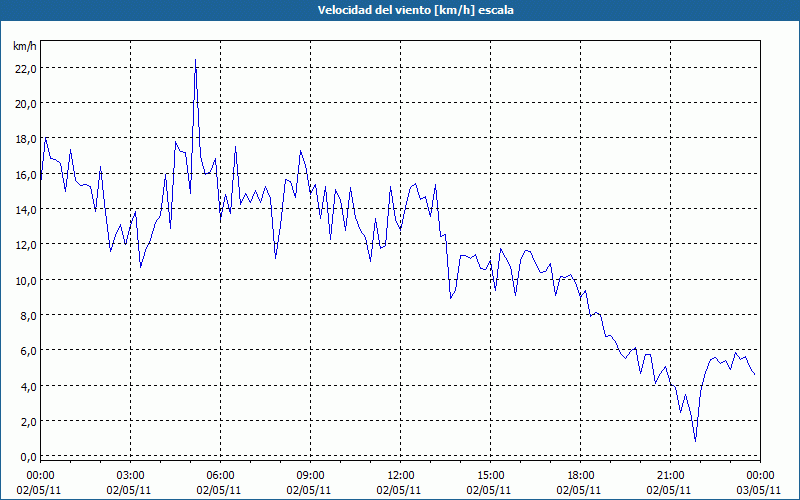Click the 21:00 time axis label
This screenshot has height=500, width=800.
(x=670, y=476)
